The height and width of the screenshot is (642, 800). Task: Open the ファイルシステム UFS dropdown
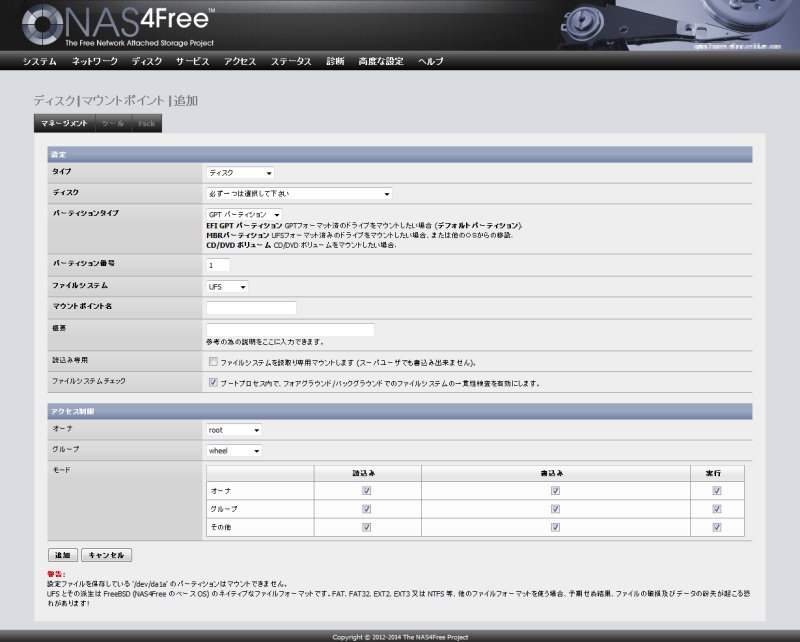pyautogui.click(x=227, y=287)
